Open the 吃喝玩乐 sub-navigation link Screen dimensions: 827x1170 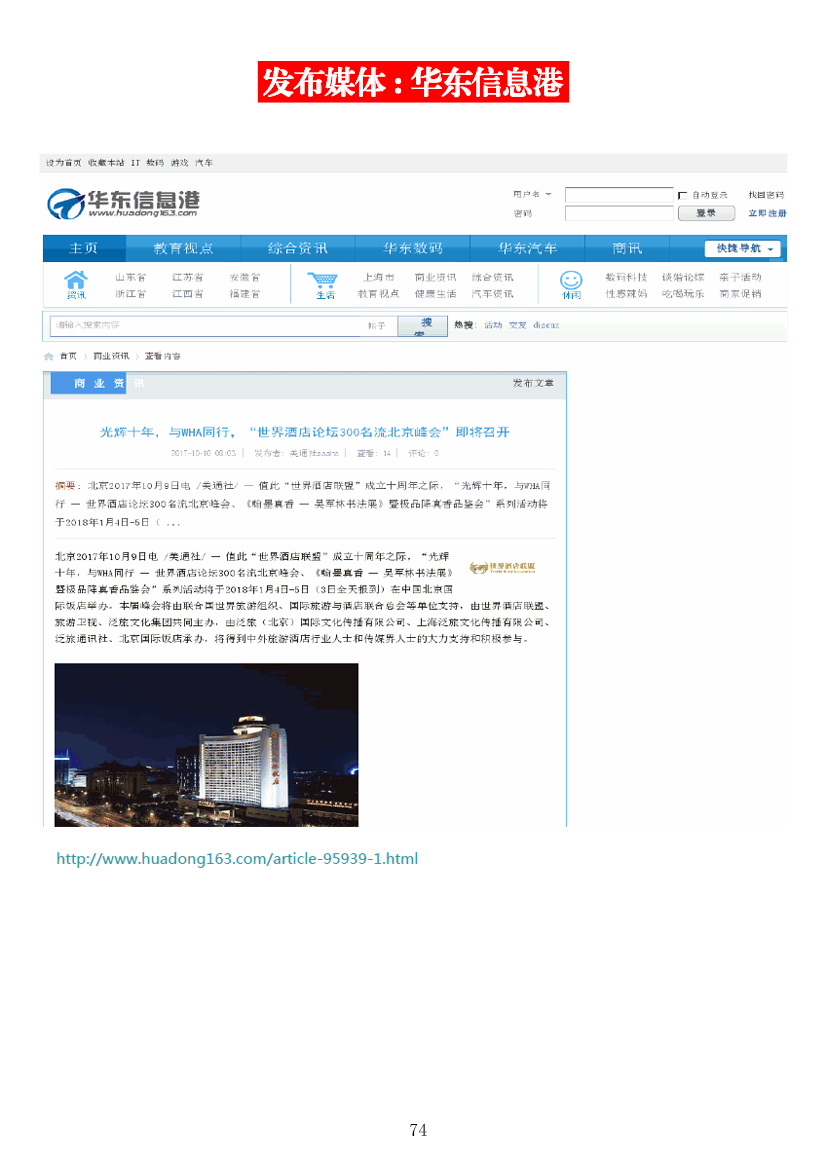[x=683, y=294]
